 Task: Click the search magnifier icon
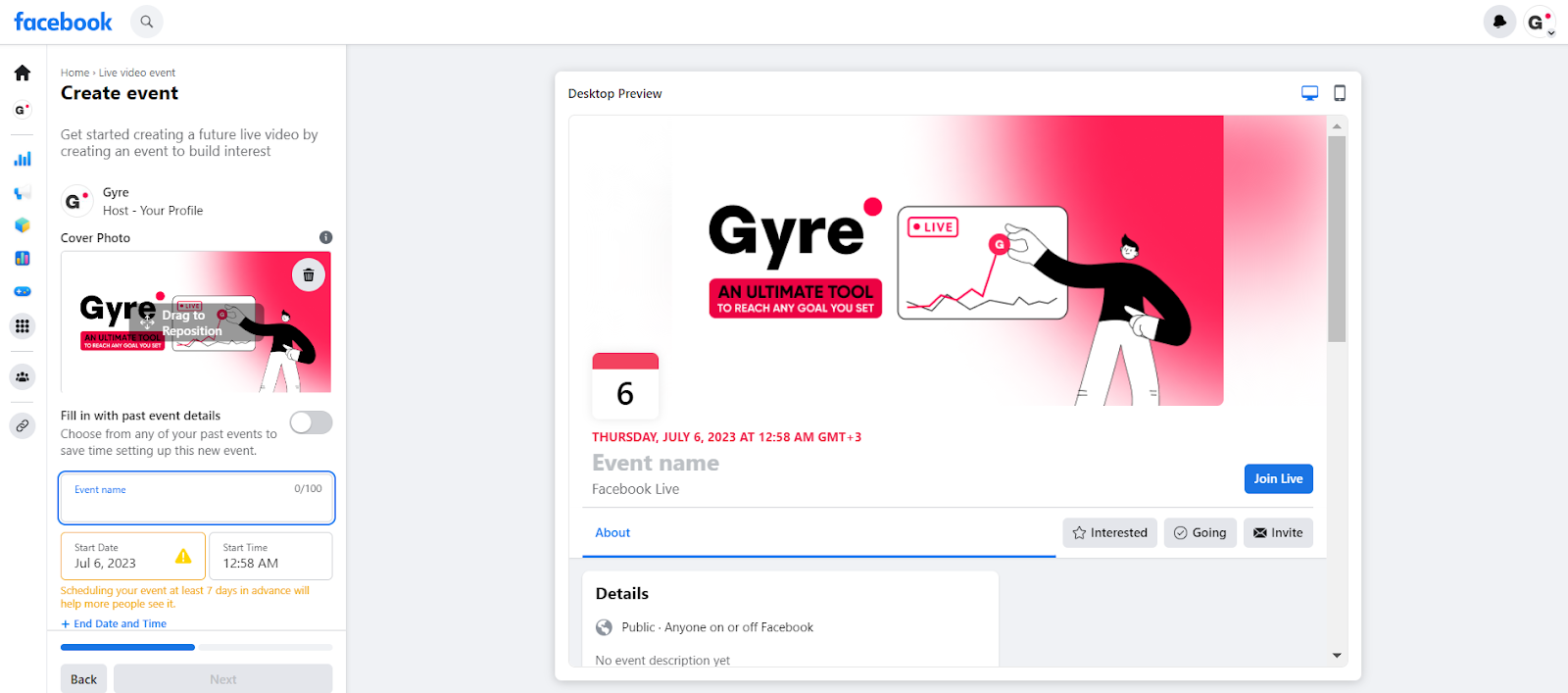[x=146, y=22]
